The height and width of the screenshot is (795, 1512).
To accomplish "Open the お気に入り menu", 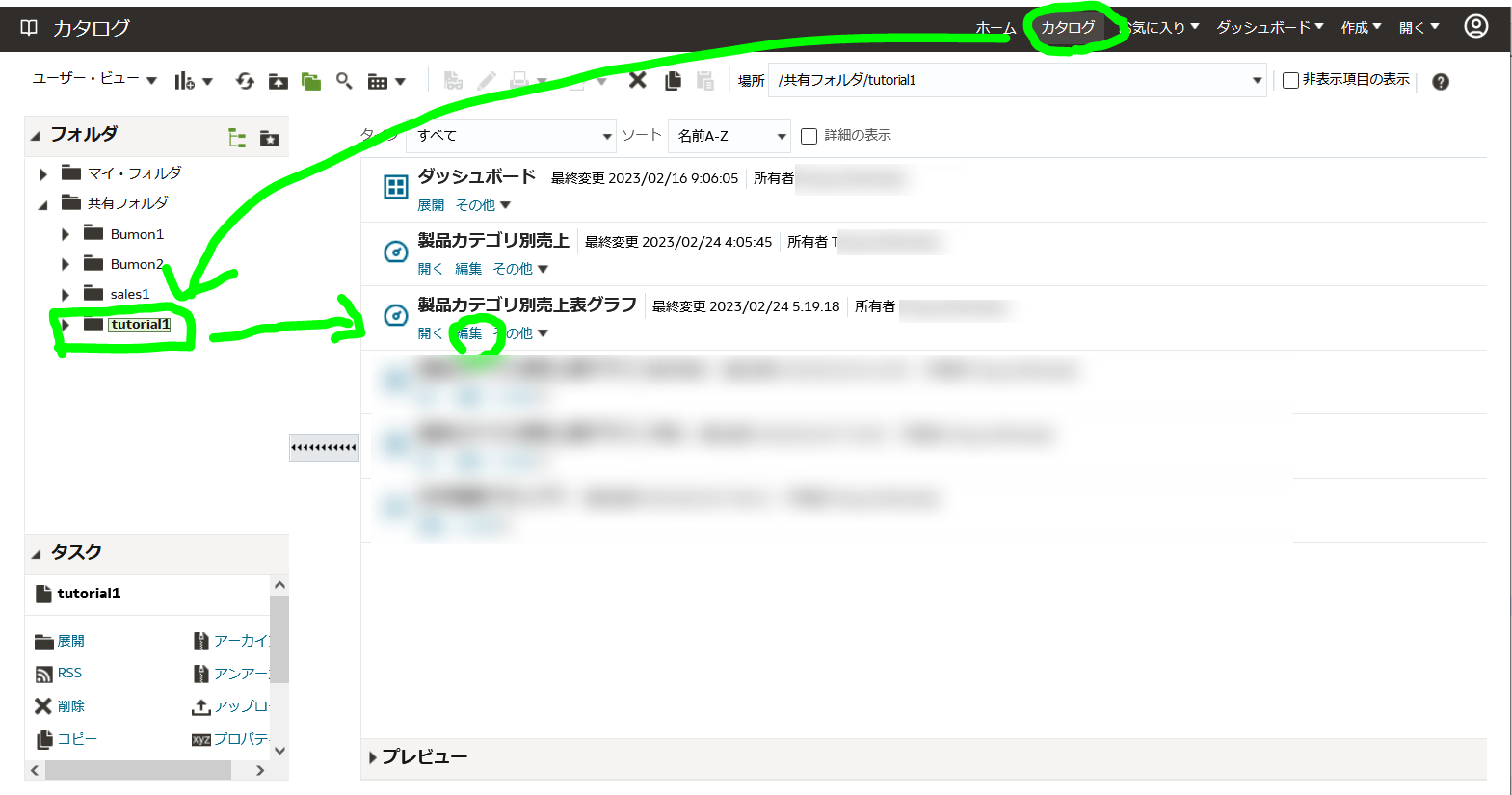I will pyautogui.click(x=1158, y=27).
